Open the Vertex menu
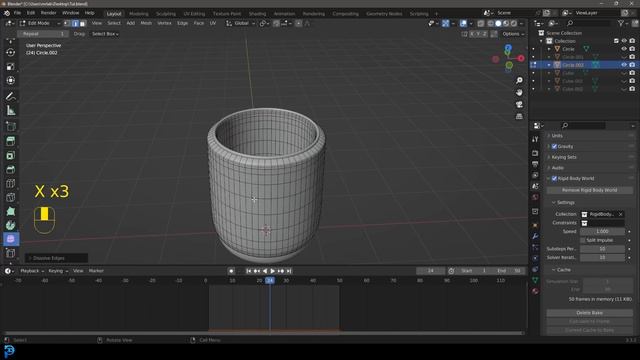The width and height of the screenshot is (640, 360). pyautogui.click(x=164, y=23)
